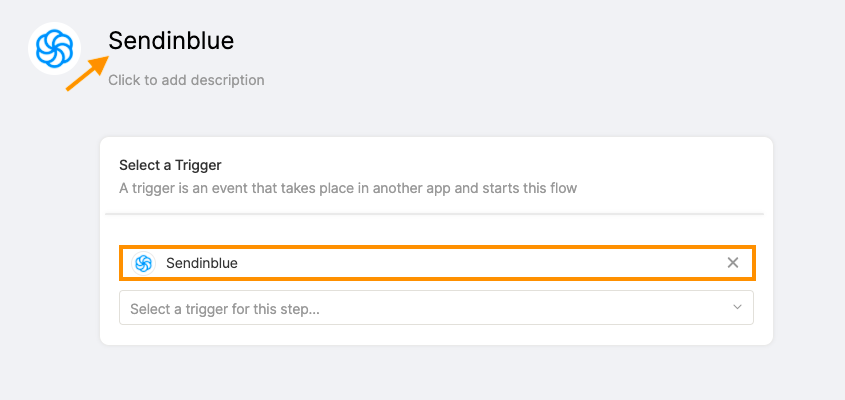Viewport: 845px width, 400px height.
Task: Click the empty middle of the Sendinblue app field
Action: [480, 263]
